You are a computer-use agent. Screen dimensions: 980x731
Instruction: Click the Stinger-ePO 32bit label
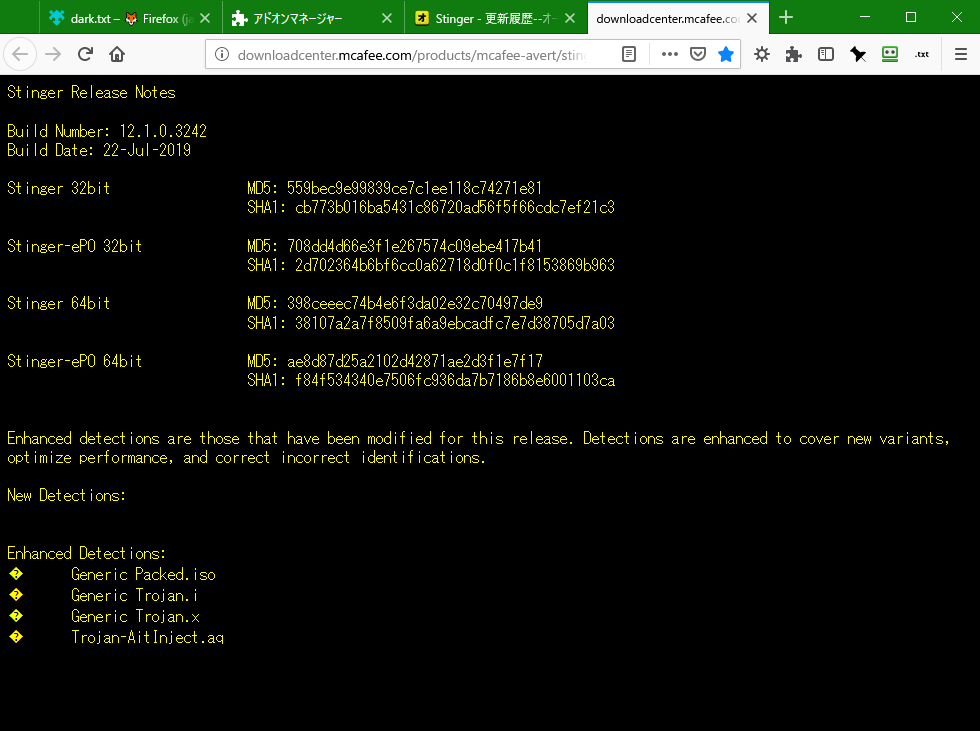74,246
